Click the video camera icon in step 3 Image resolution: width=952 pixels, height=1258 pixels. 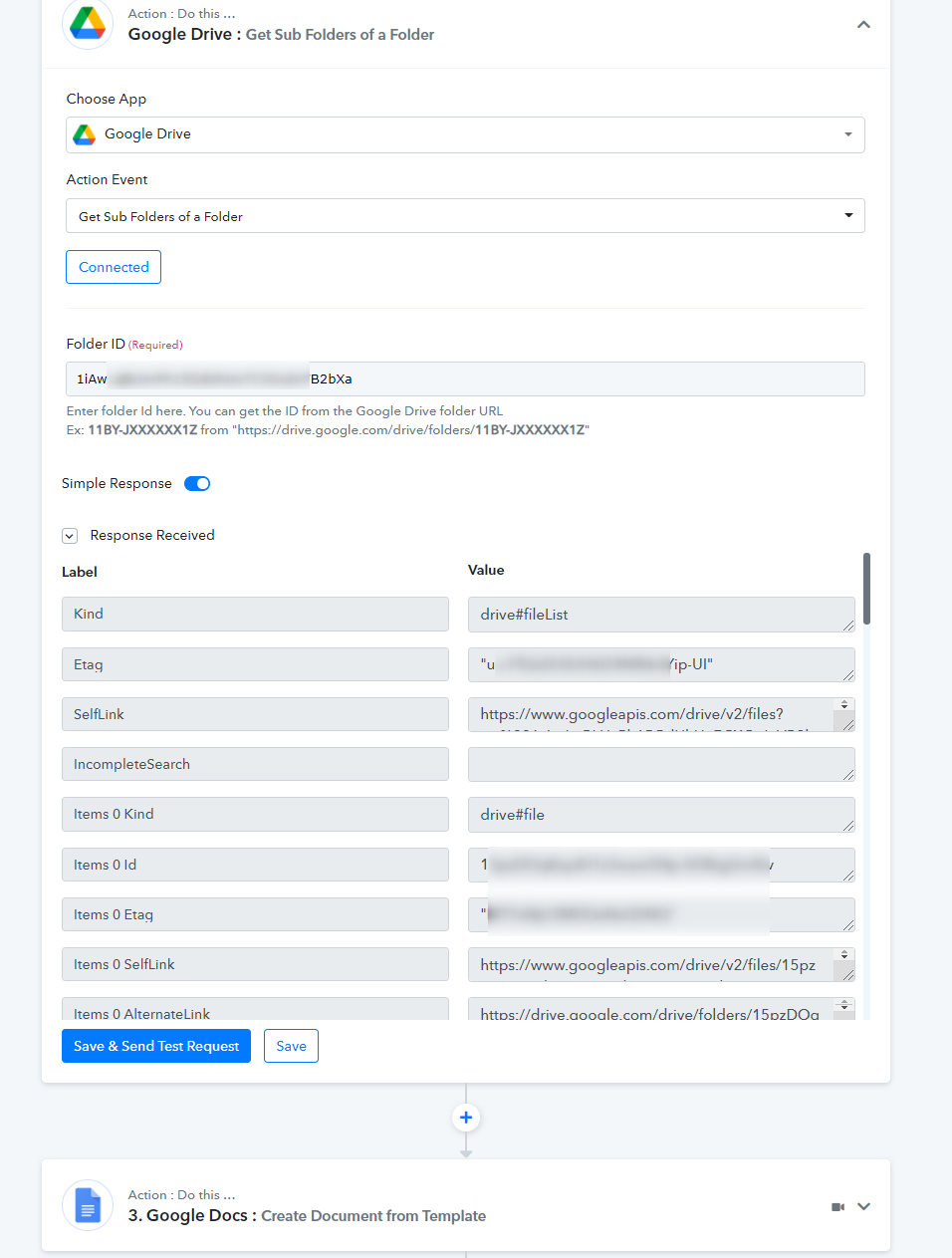837,1206
